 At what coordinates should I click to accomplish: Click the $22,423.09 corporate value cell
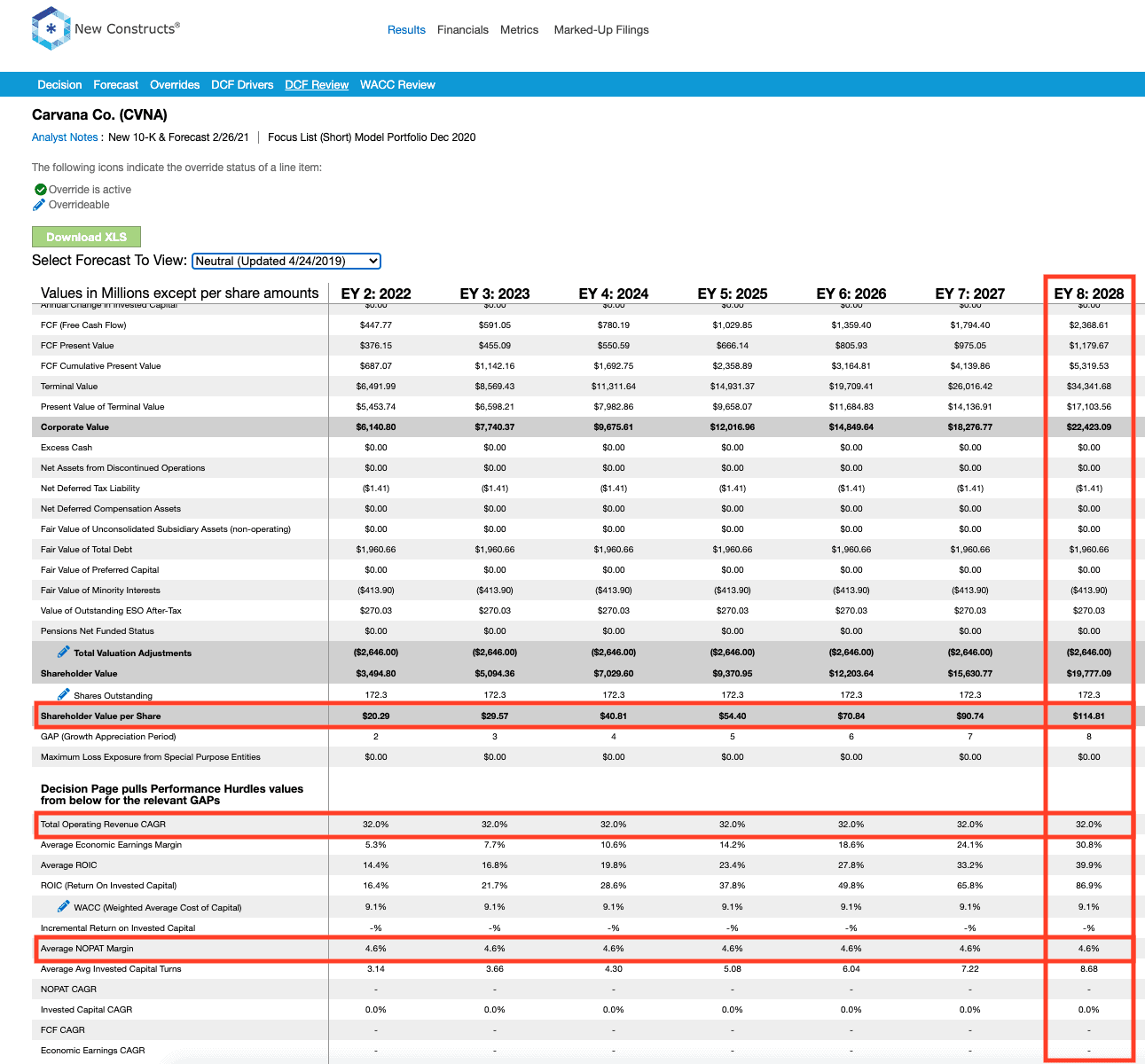(1089, 427)
